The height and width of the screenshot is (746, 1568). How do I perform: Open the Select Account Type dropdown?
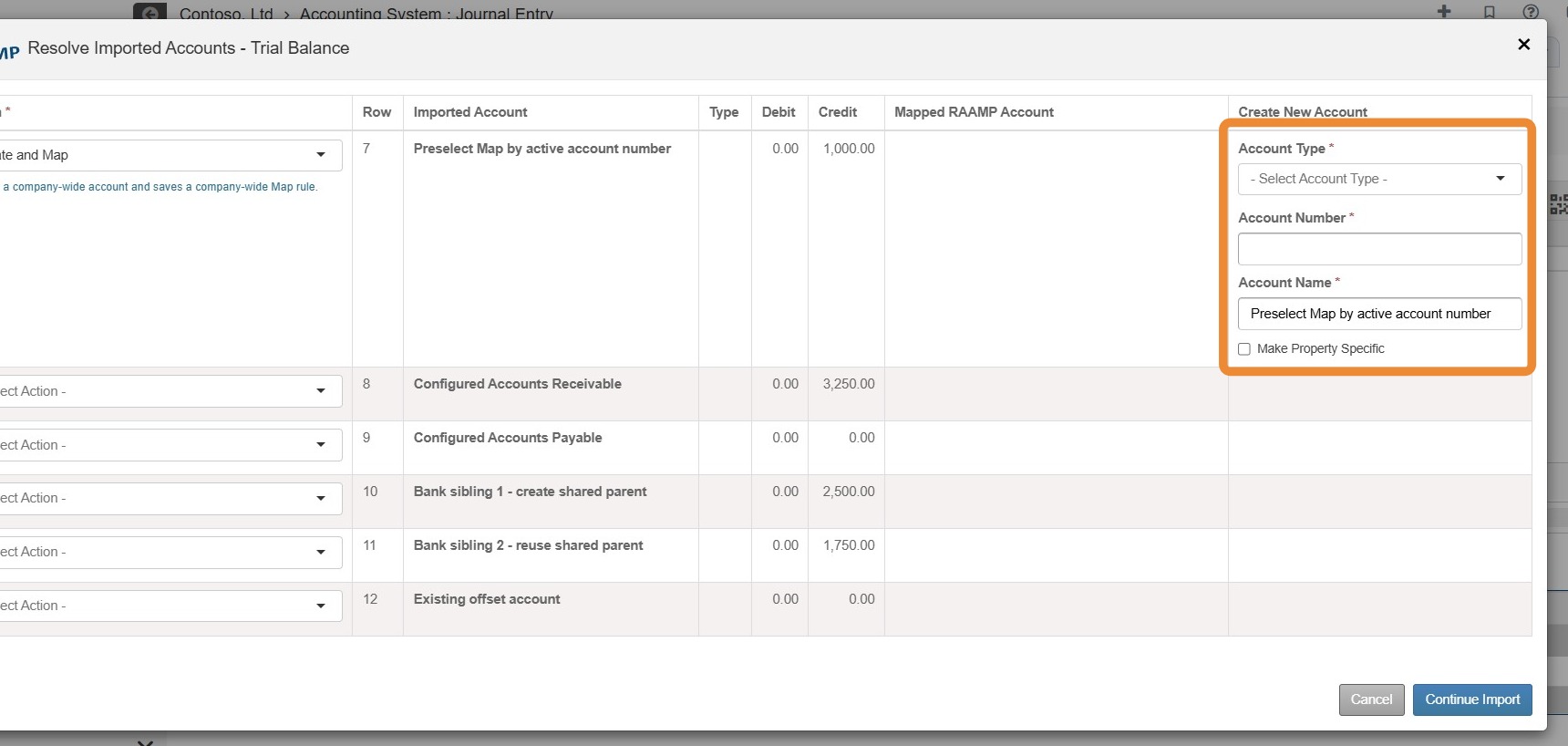point(1379,179)
